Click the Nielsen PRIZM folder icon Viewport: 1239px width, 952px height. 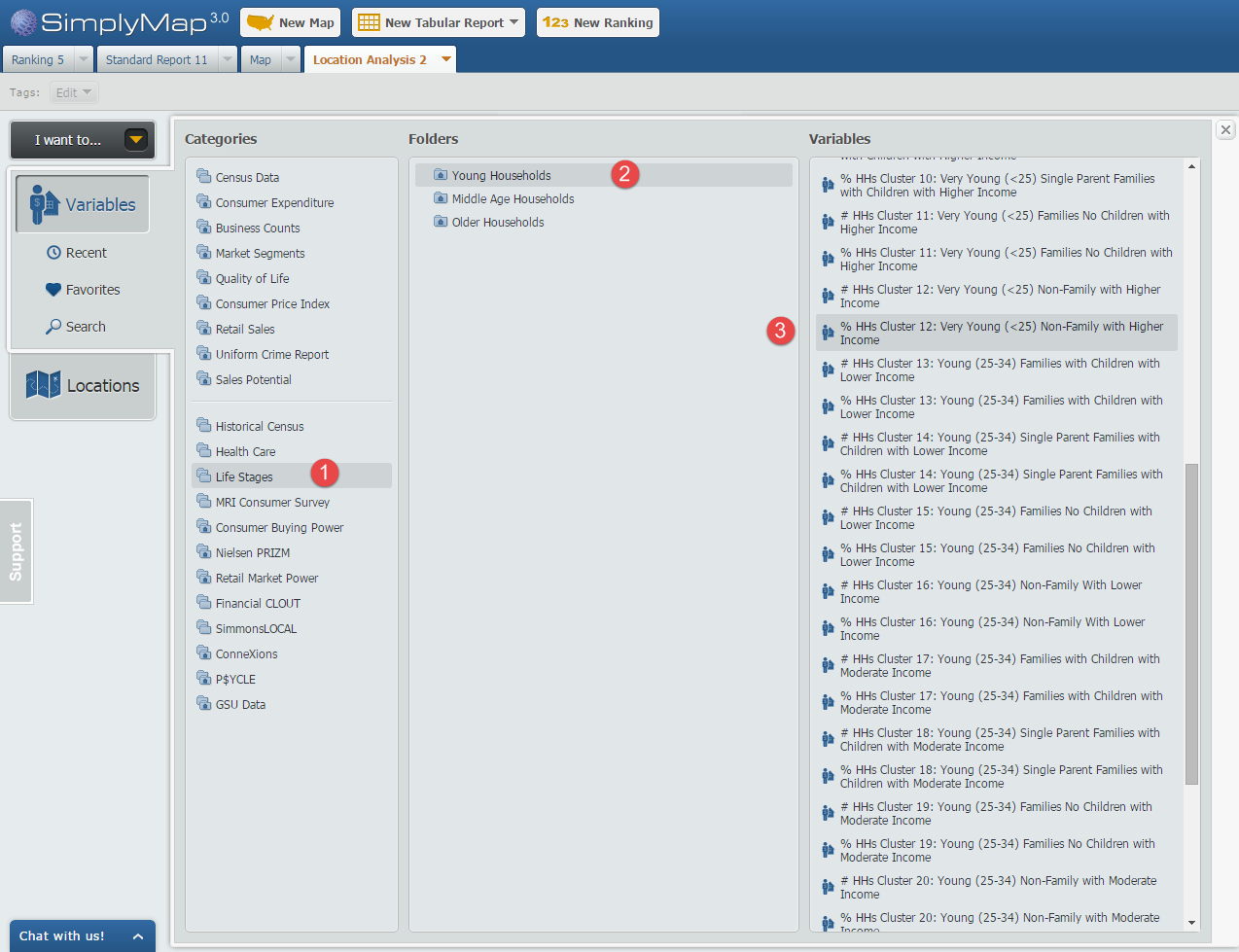(x=203, y=551)
